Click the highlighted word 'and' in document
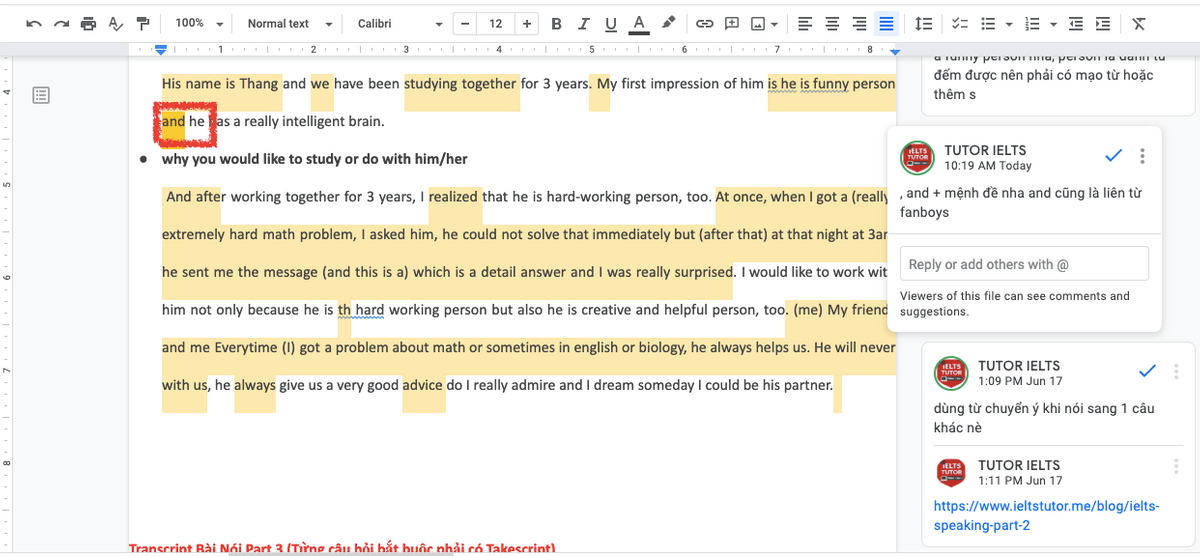 pos(173,121)
